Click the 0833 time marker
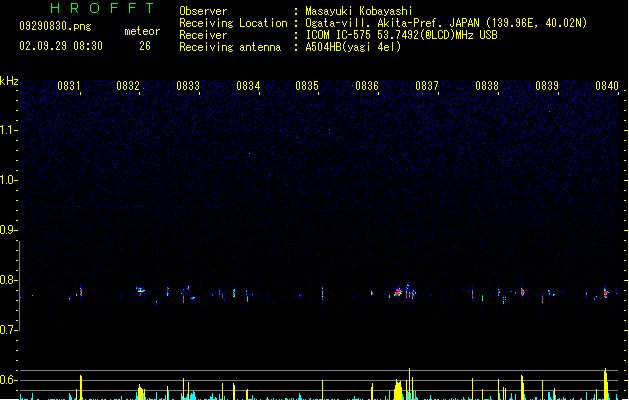This screenshot has height=400, width=629. coord(188,86)
